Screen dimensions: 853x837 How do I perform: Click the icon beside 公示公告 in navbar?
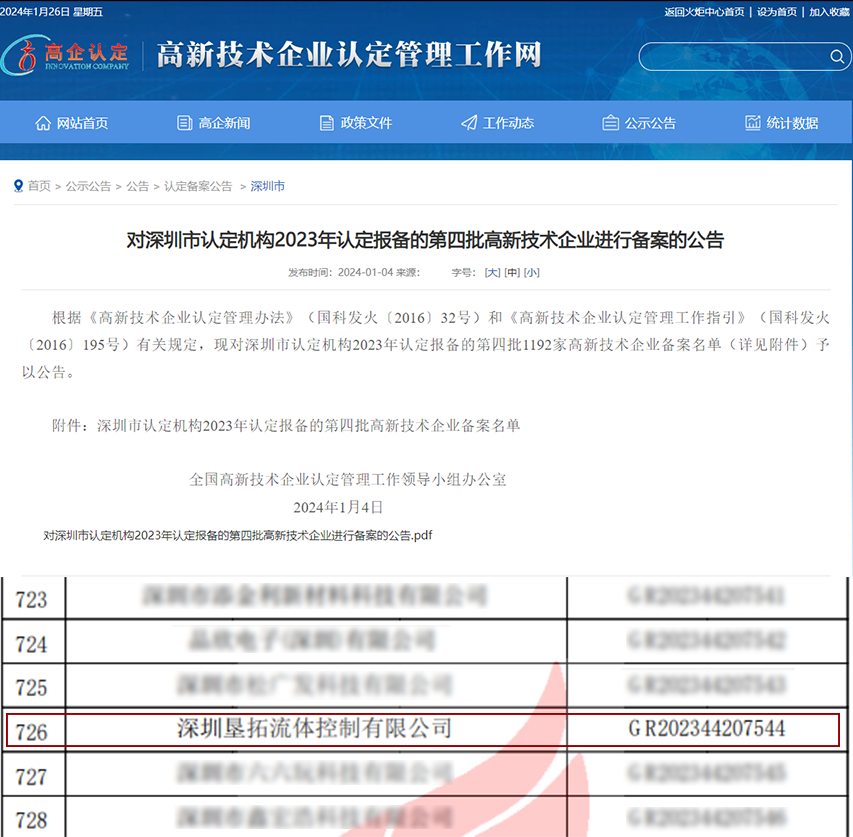(x=610, y=123)
